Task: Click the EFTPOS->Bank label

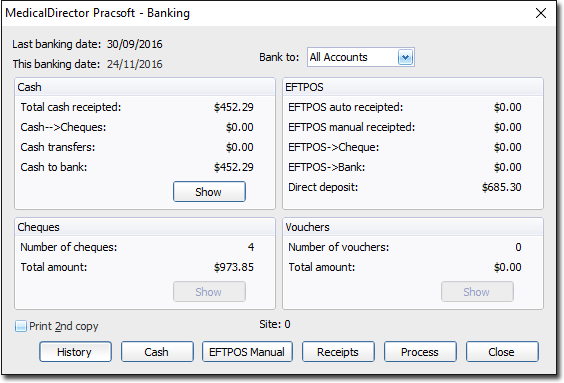Action: (327, 167)
